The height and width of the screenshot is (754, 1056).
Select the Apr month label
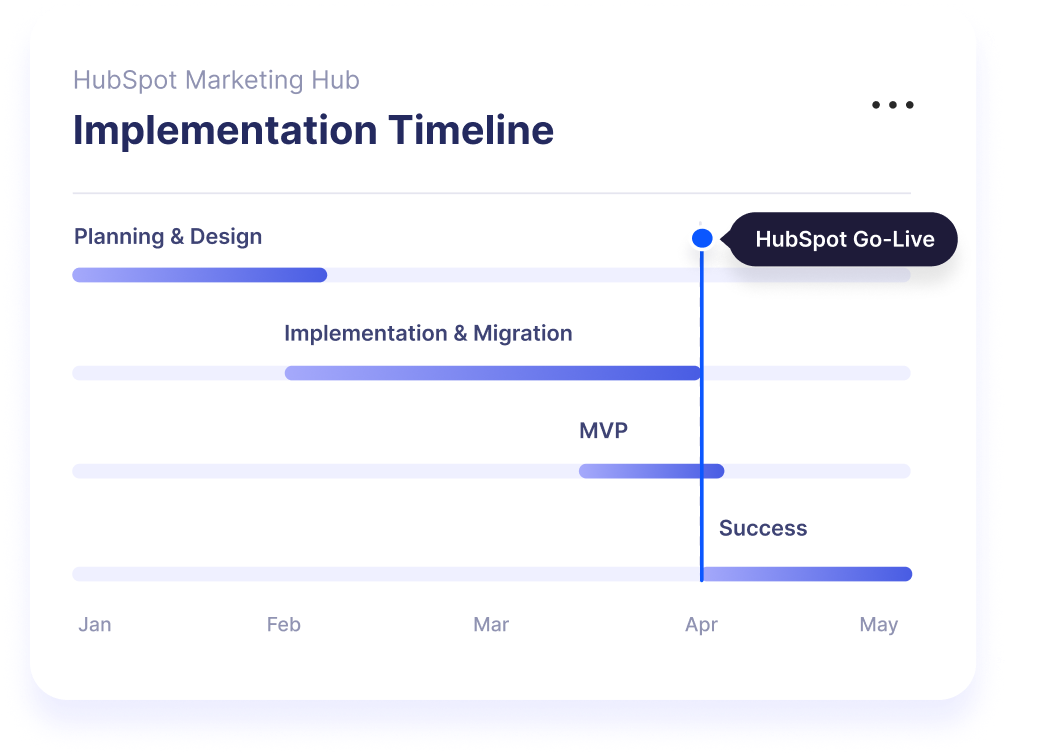pyautogui.click(x=701, y=624)
